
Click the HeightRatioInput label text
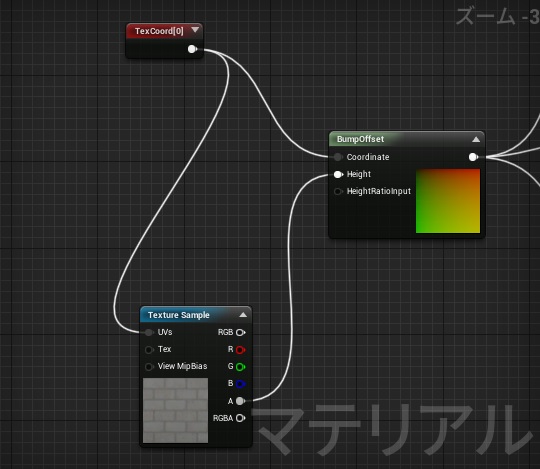(378, 191)
